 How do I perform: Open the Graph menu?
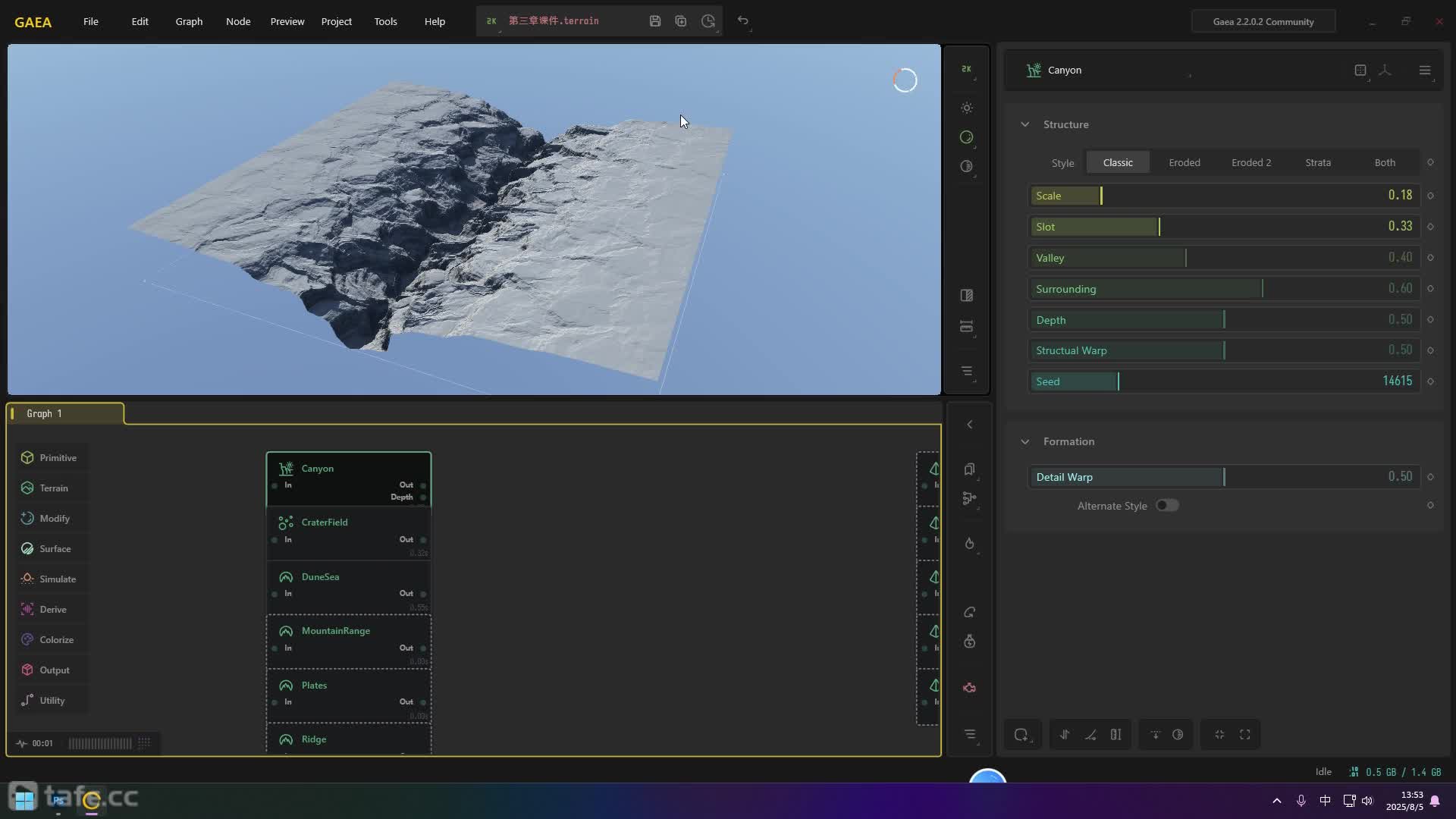pyautogui.click(x=189, y=21)
